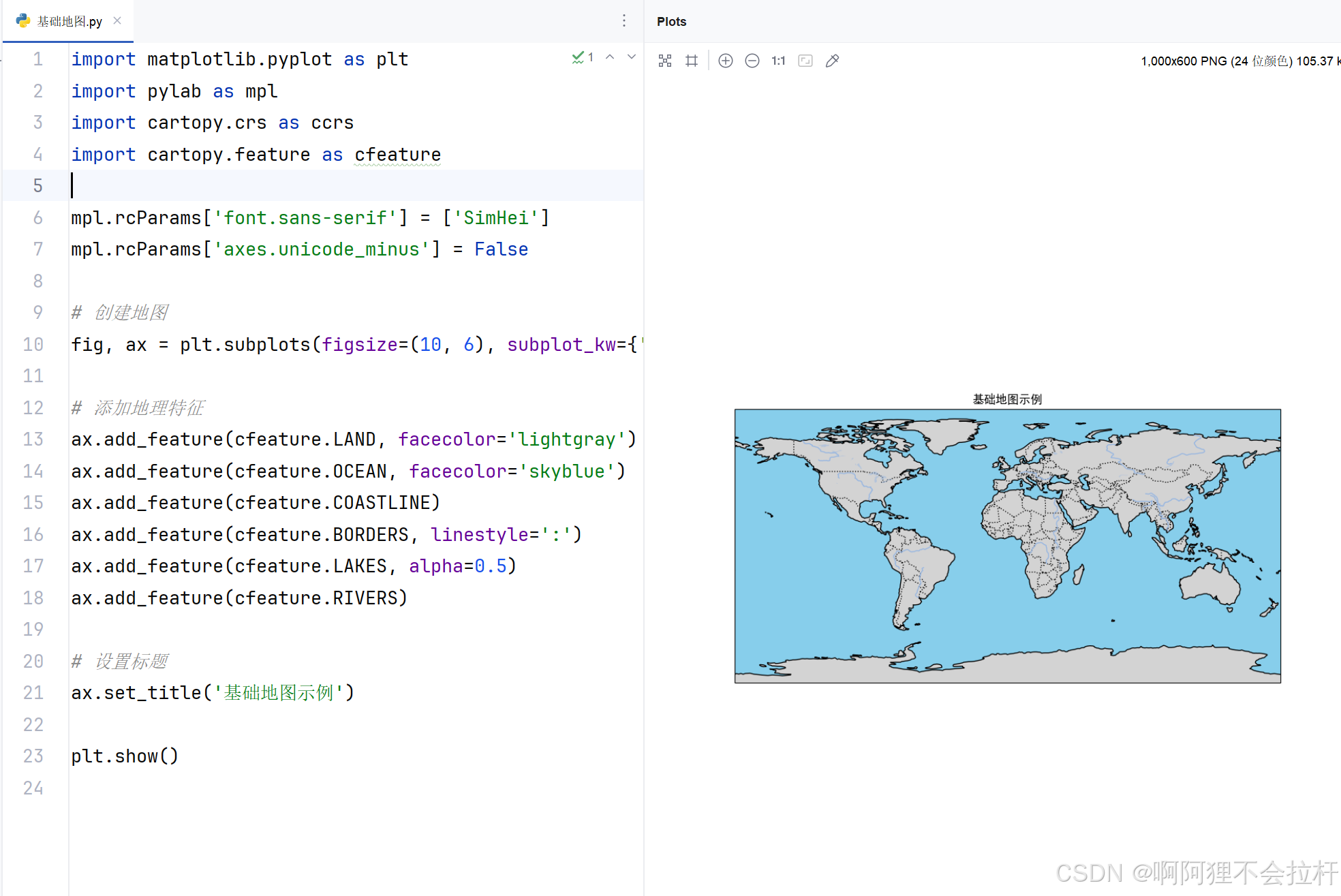Zoom in on the plot image

point(726,61)
